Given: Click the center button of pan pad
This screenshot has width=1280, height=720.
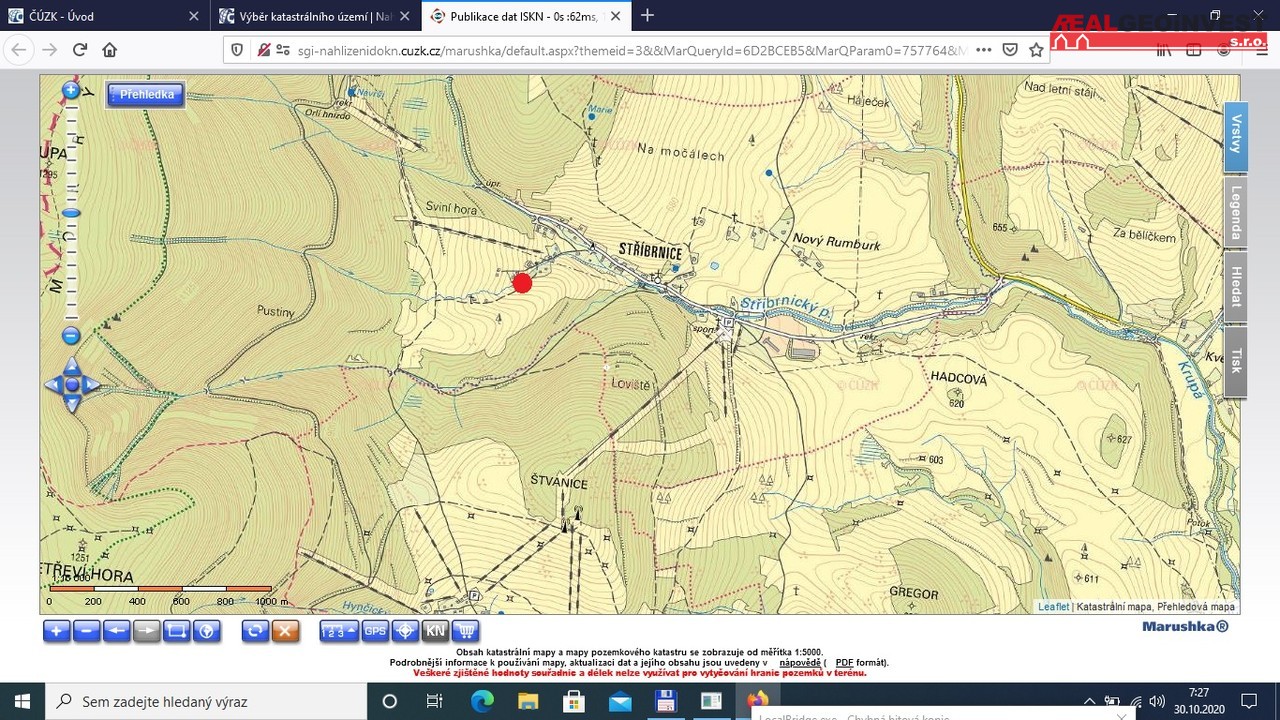Looking at the screenshot, I should click(x=72, y=385).
